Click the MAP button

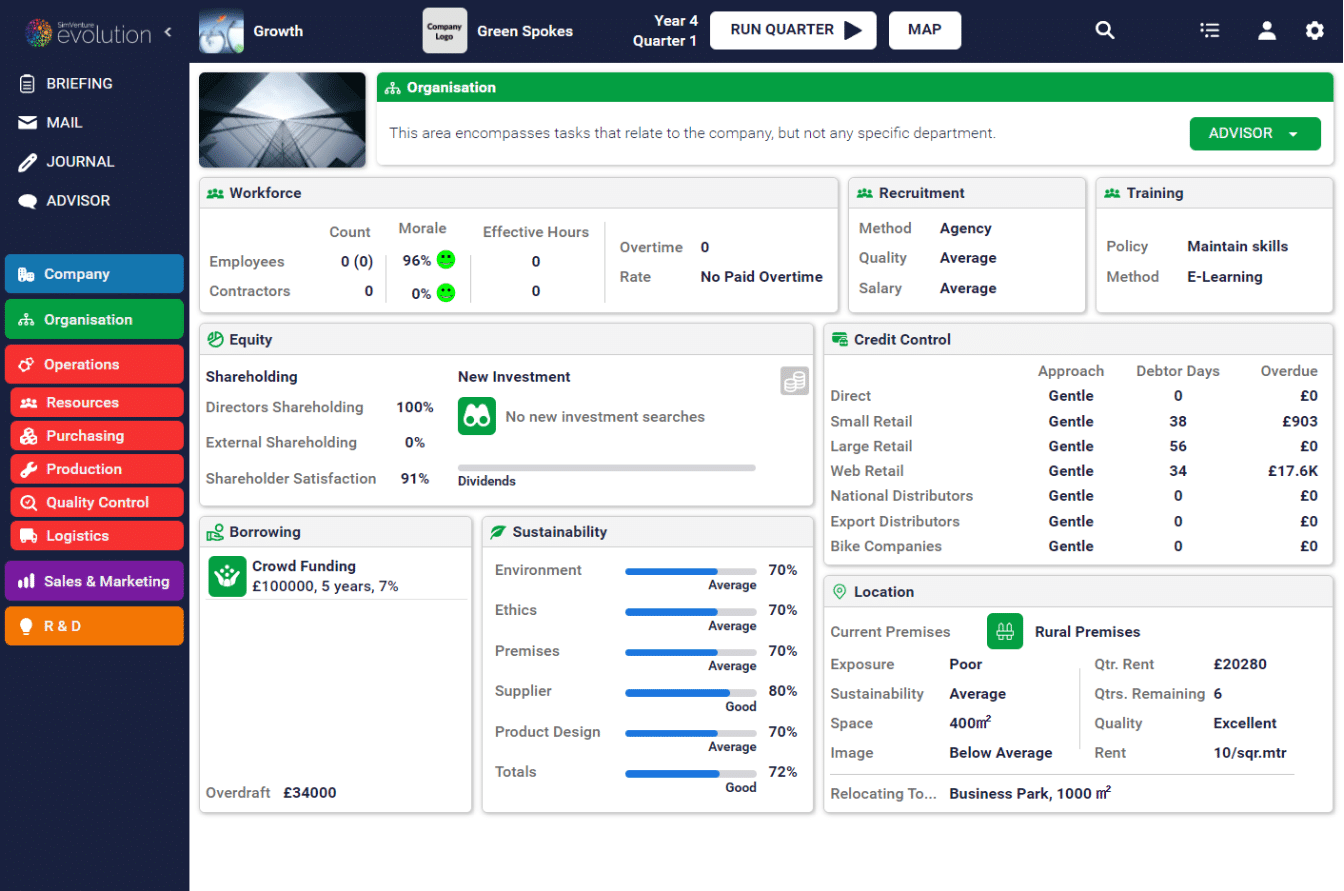[x=924, y=30]
